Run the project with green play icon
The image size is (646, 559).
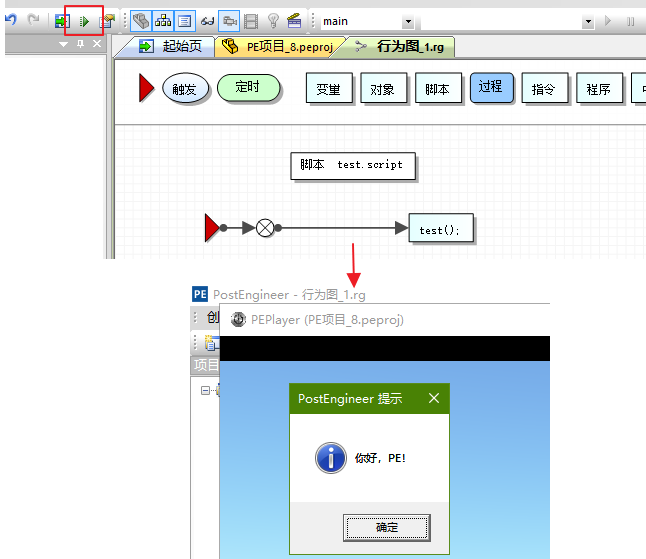84,21
